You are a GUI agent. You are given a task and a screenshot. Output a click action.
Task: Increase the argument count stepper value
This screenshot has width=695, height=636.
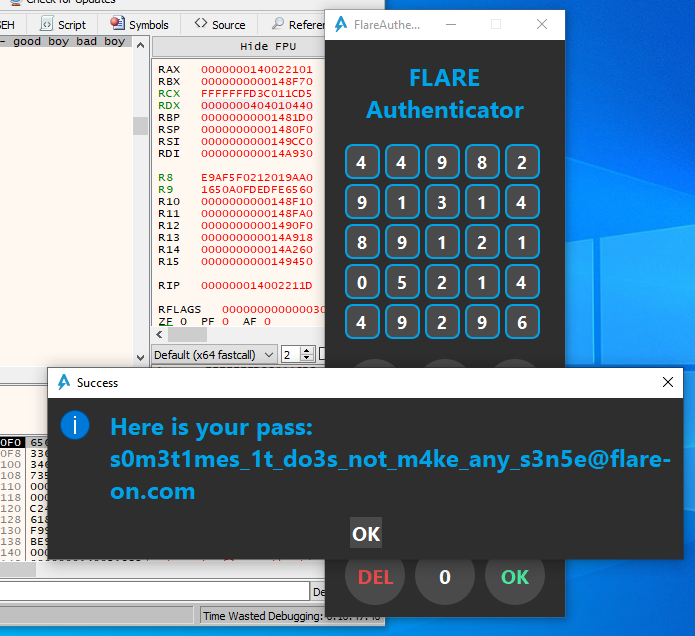[x=306, y=351]
